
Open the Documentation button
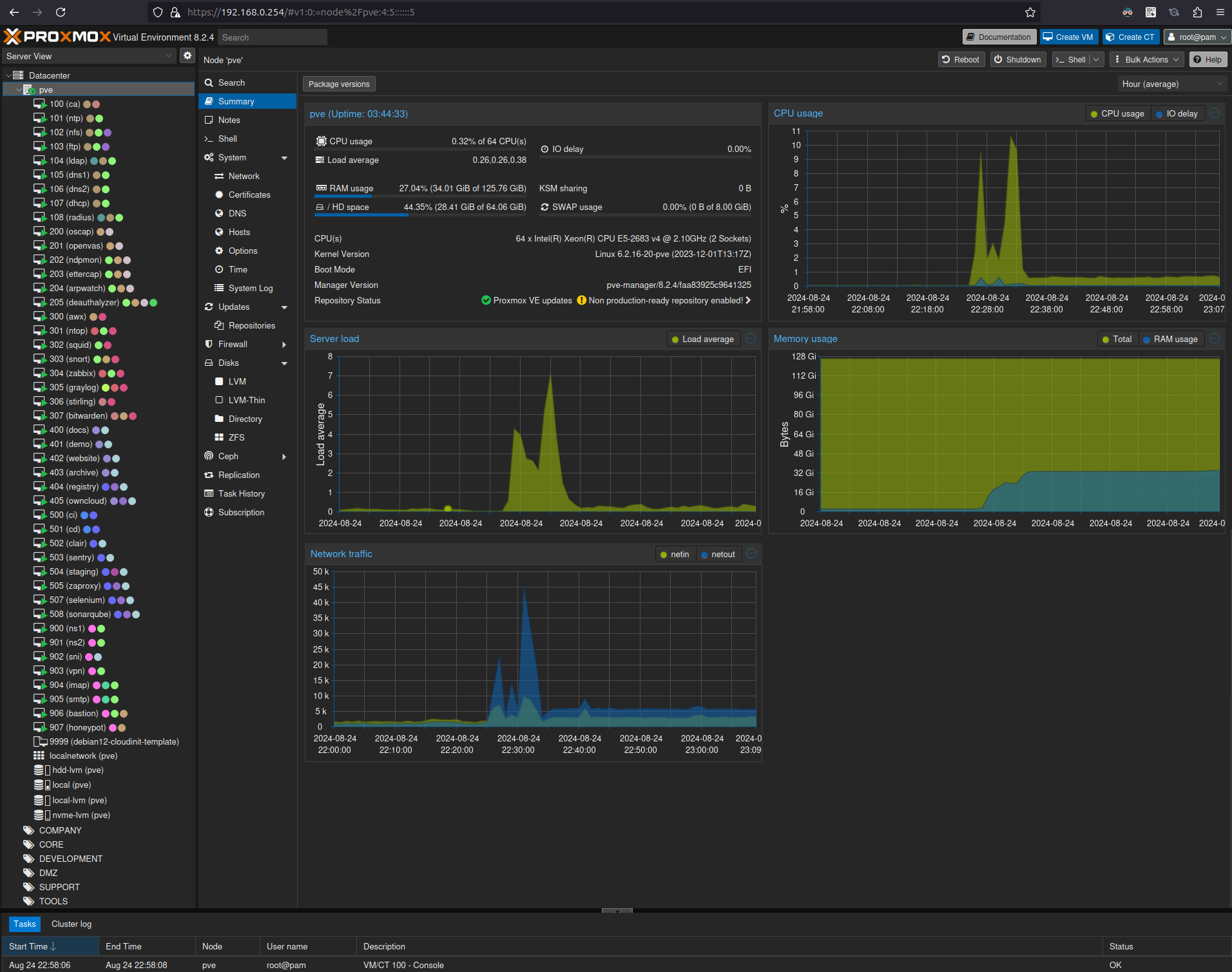(999, 37)
